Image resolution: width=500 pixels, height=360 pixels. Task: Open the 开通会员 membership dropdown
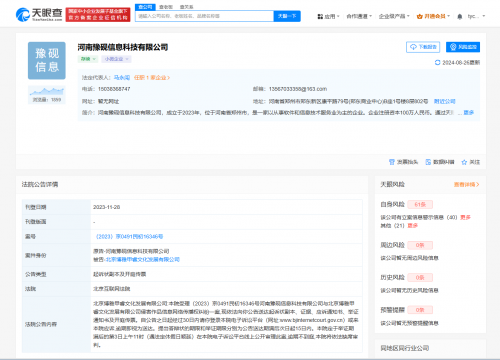pos(433,16)
